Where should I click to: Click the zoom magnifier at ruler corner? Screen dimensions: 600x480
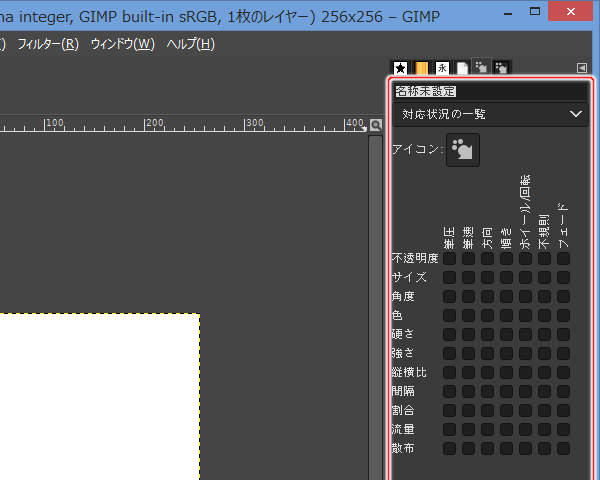(x=375, y=125)
